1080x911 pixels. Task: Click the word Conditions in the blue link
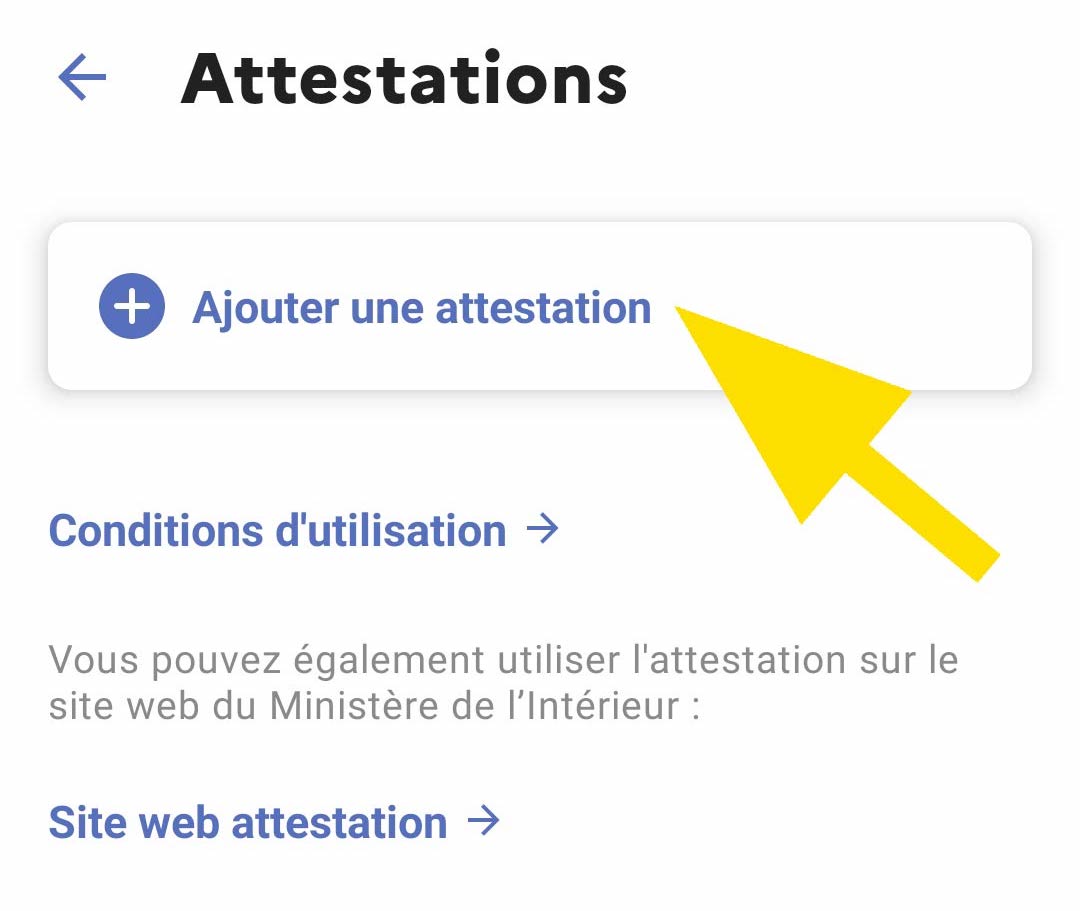[156, 531]
